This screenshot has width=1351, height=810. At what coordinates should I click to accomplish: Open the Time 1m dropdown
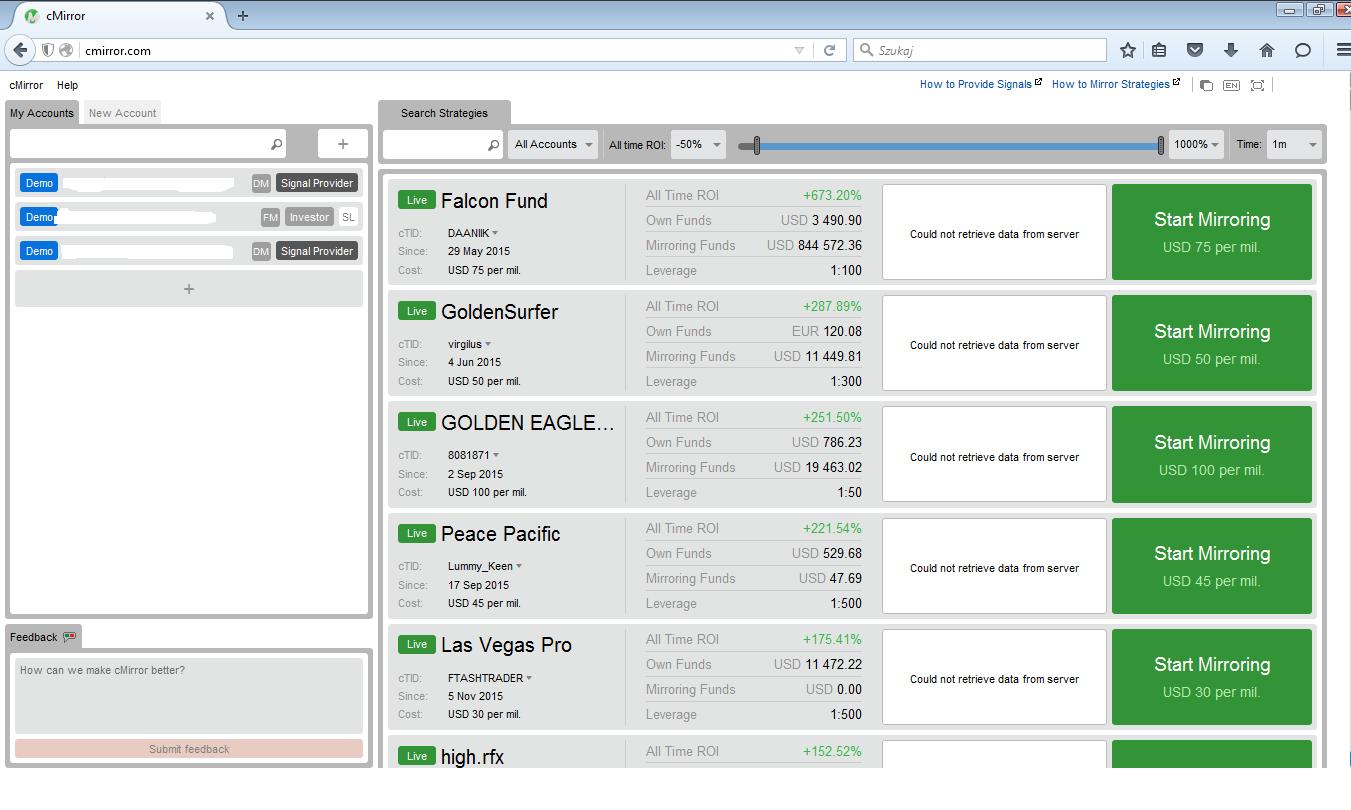coord(1294,145)
